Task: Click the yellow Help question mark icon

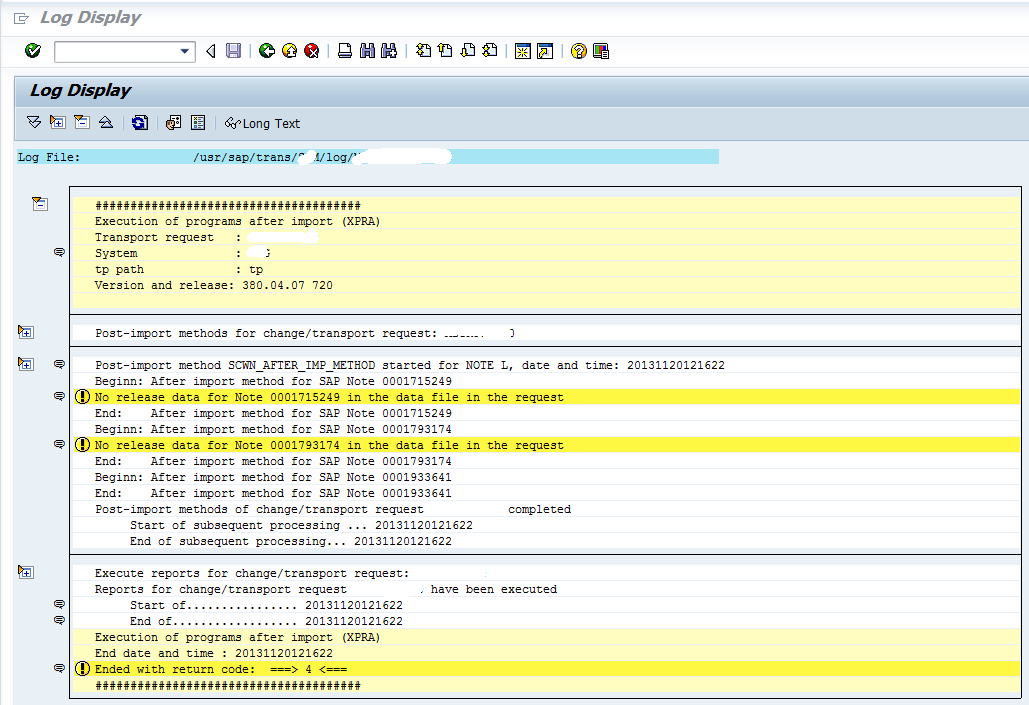Action: click(x=578, y=51)
